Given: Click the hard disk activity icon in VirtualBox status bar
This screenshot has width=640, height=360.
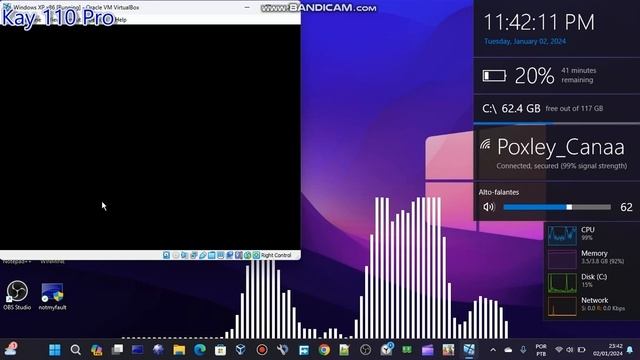Looking at the screenshot, I should coord(167,255).
